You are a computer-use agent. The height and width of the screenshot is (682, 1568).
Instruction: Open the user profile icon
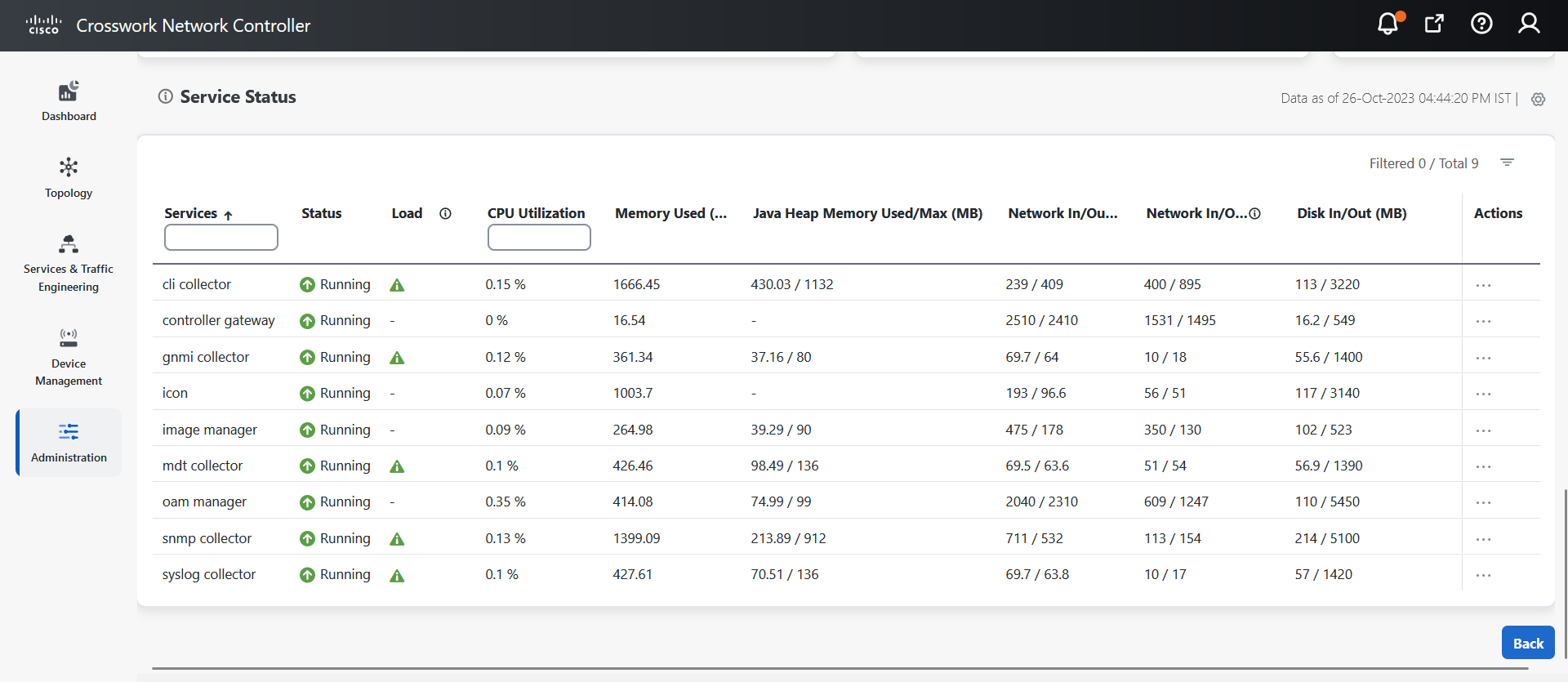[1529, 24]
